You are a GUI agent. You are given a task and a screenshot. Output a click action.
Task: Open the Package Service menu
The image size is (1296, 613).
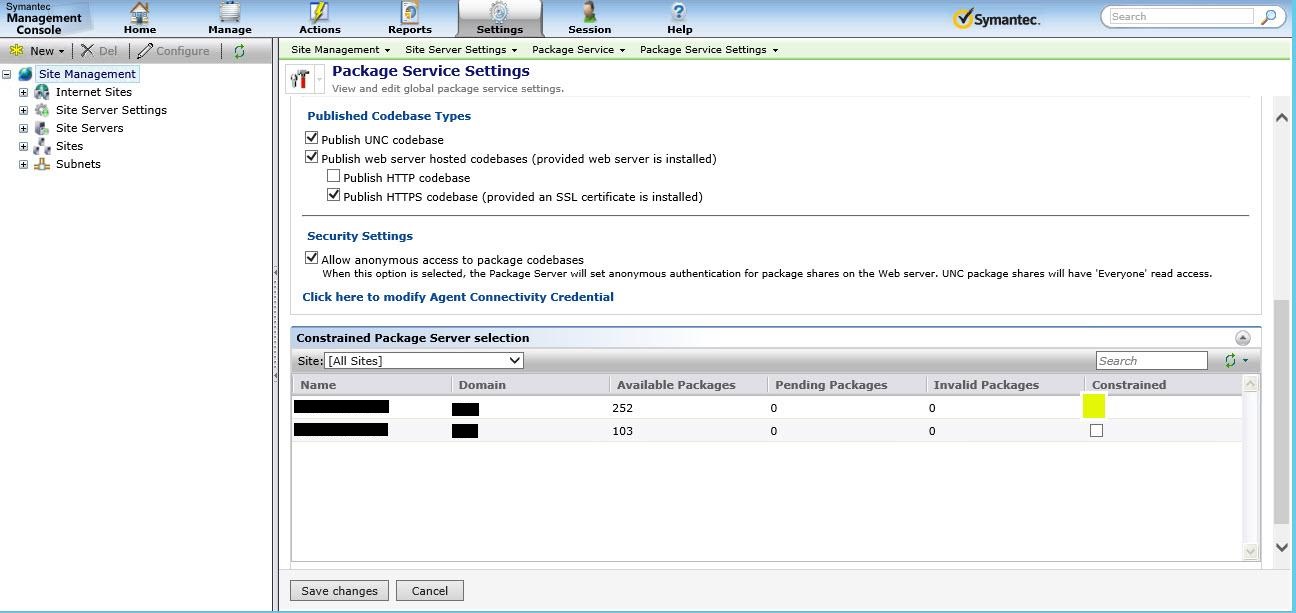[x=578, y=50]
